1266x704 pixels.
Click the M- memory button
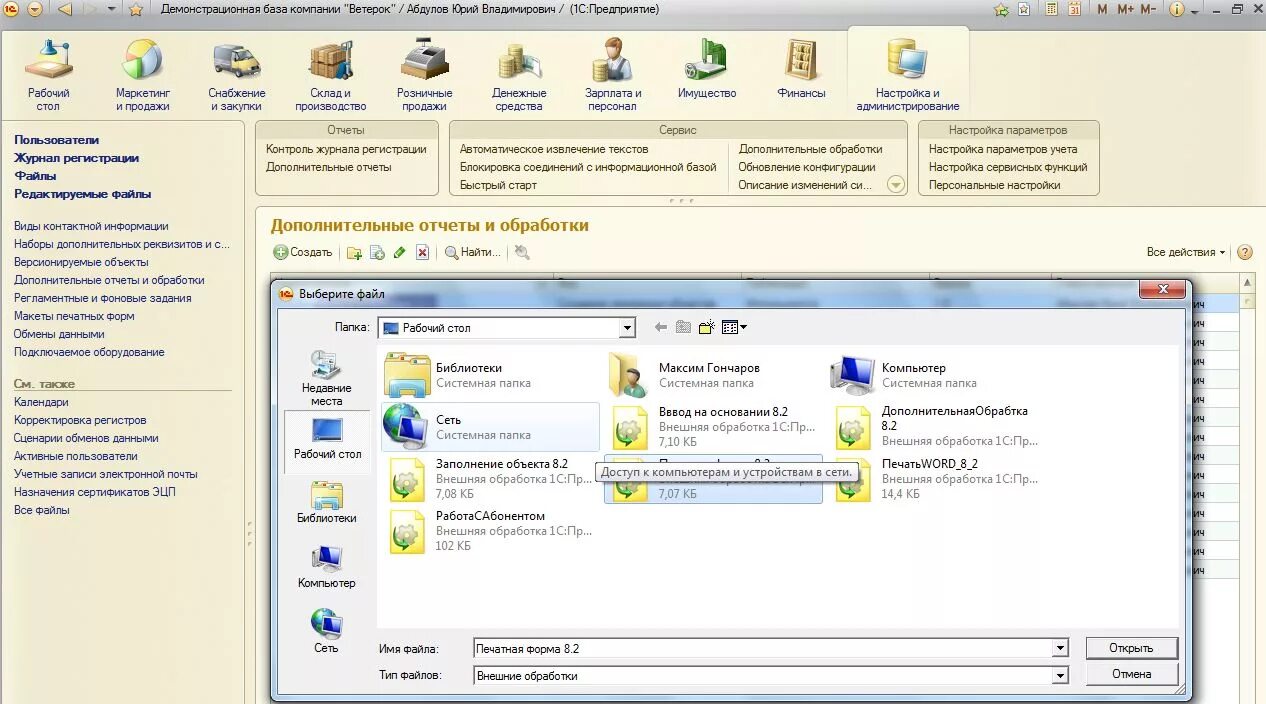click(1148, 10)
